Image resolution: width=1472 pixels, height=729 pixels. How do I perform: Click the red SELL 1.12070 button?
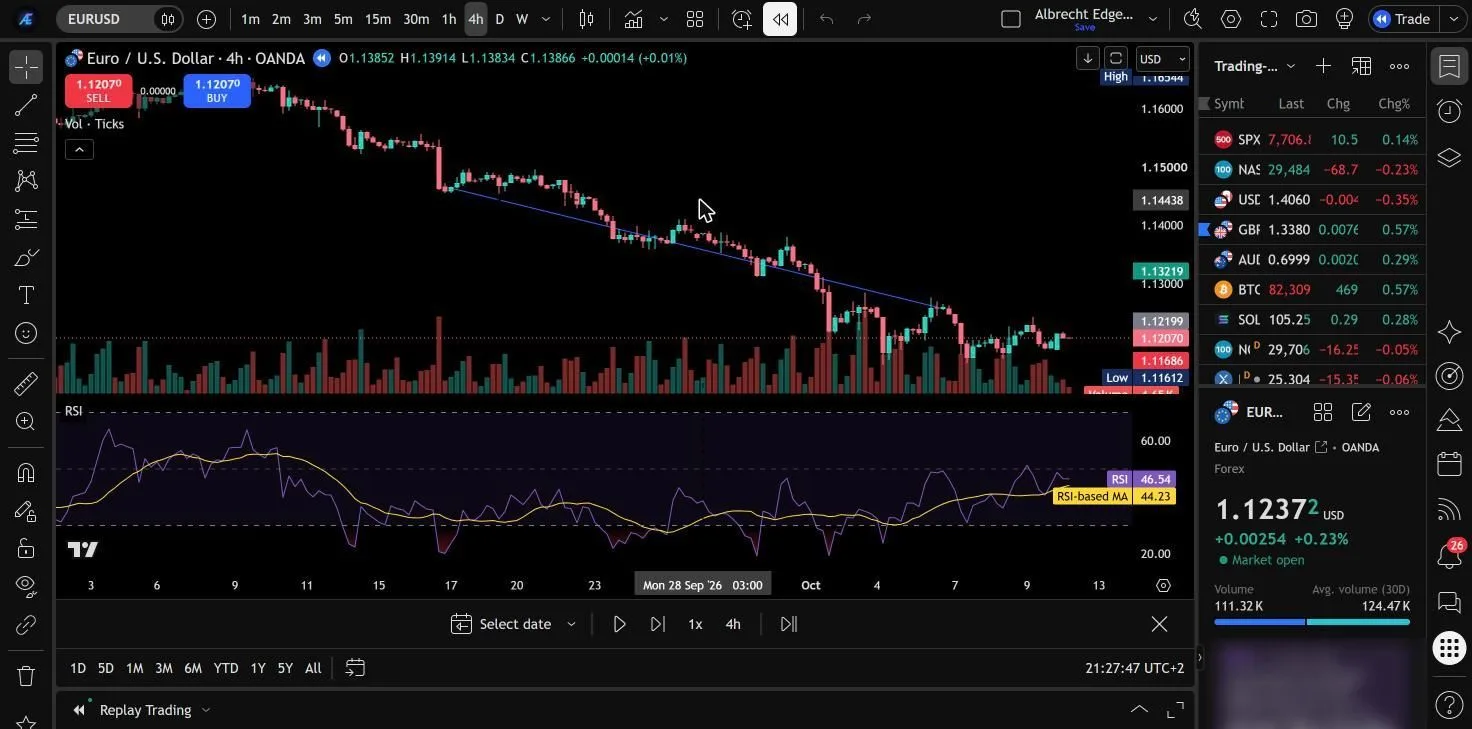pos(98,91)
